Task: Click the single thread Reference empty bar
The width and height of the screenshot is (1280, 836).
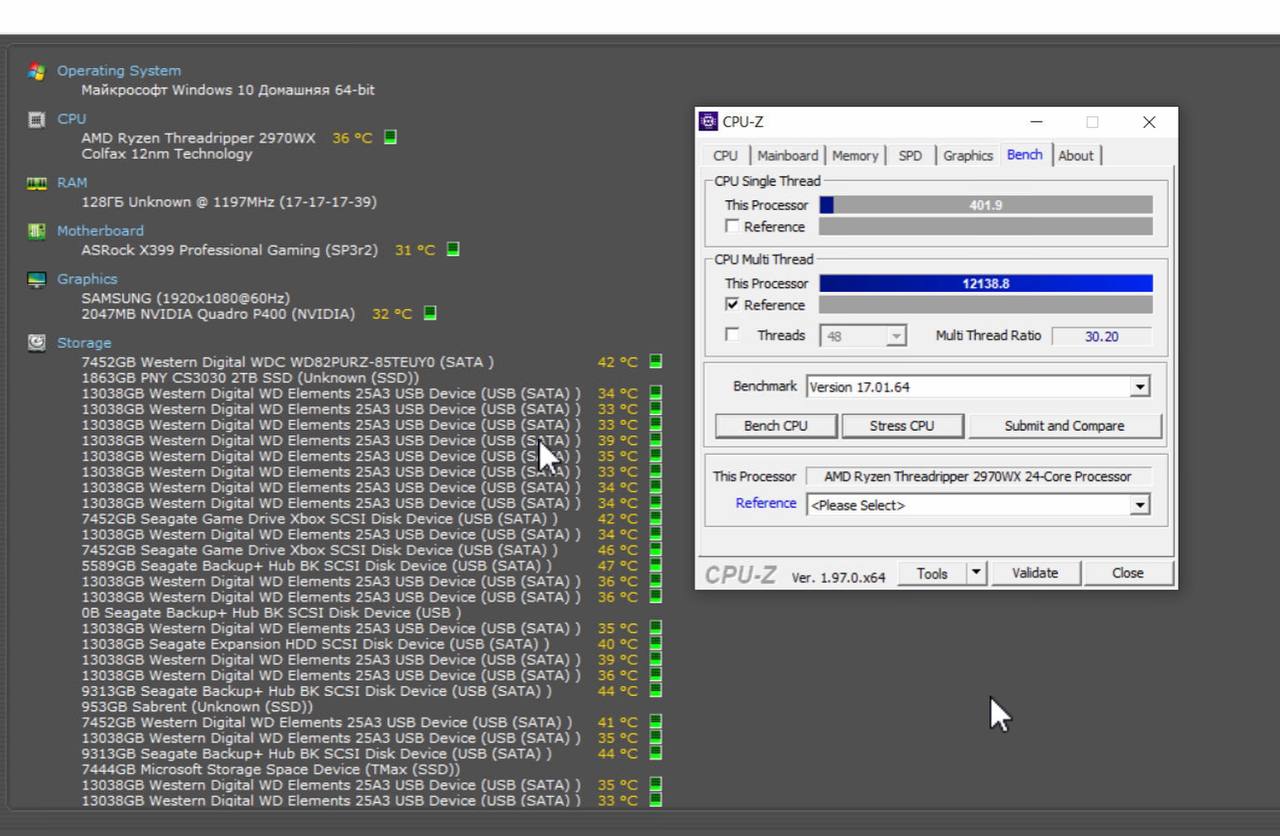Action: click(986, 227)
